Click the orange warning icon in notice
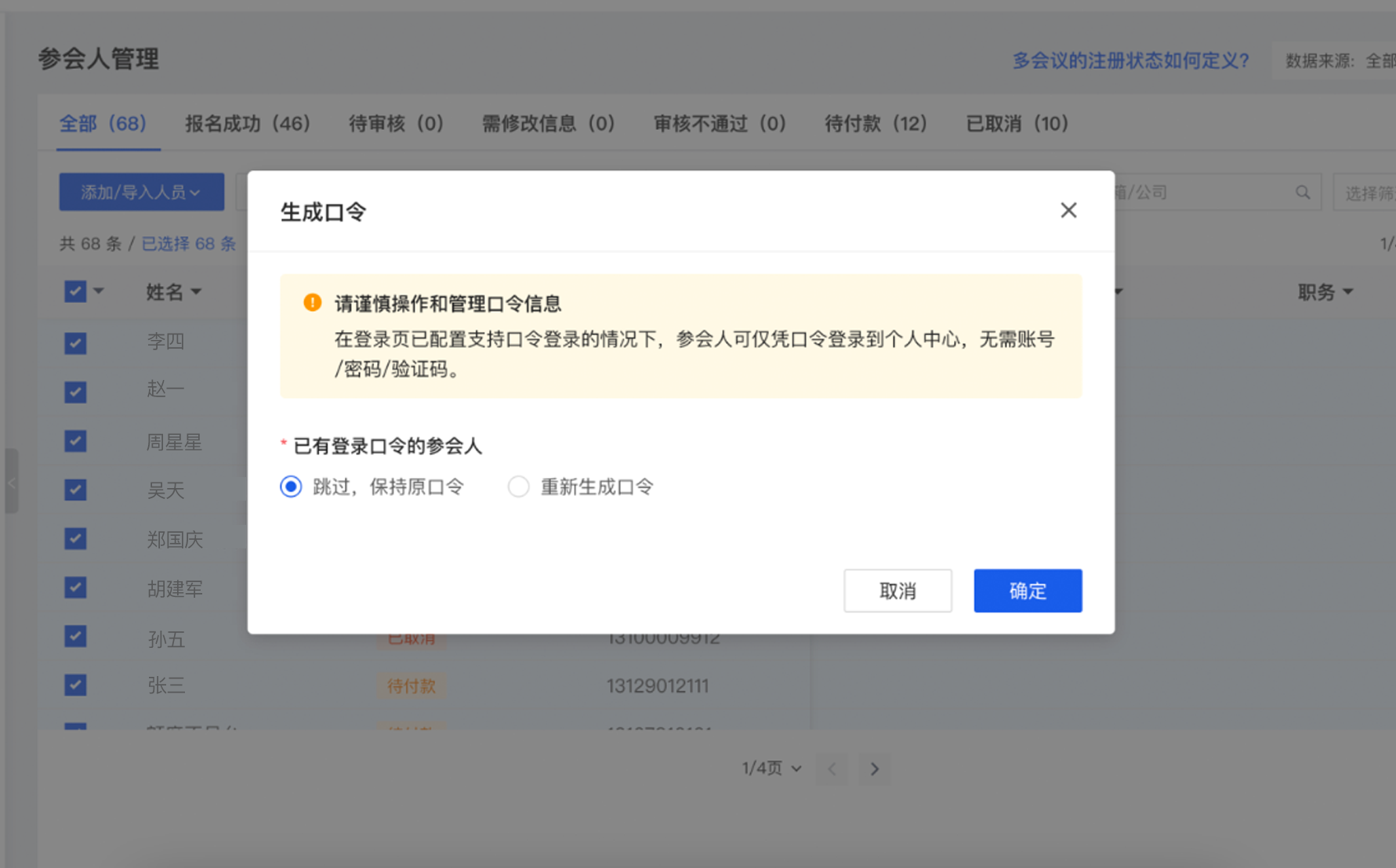This screenshot has width=1396, height=868. tap(312, 302)
